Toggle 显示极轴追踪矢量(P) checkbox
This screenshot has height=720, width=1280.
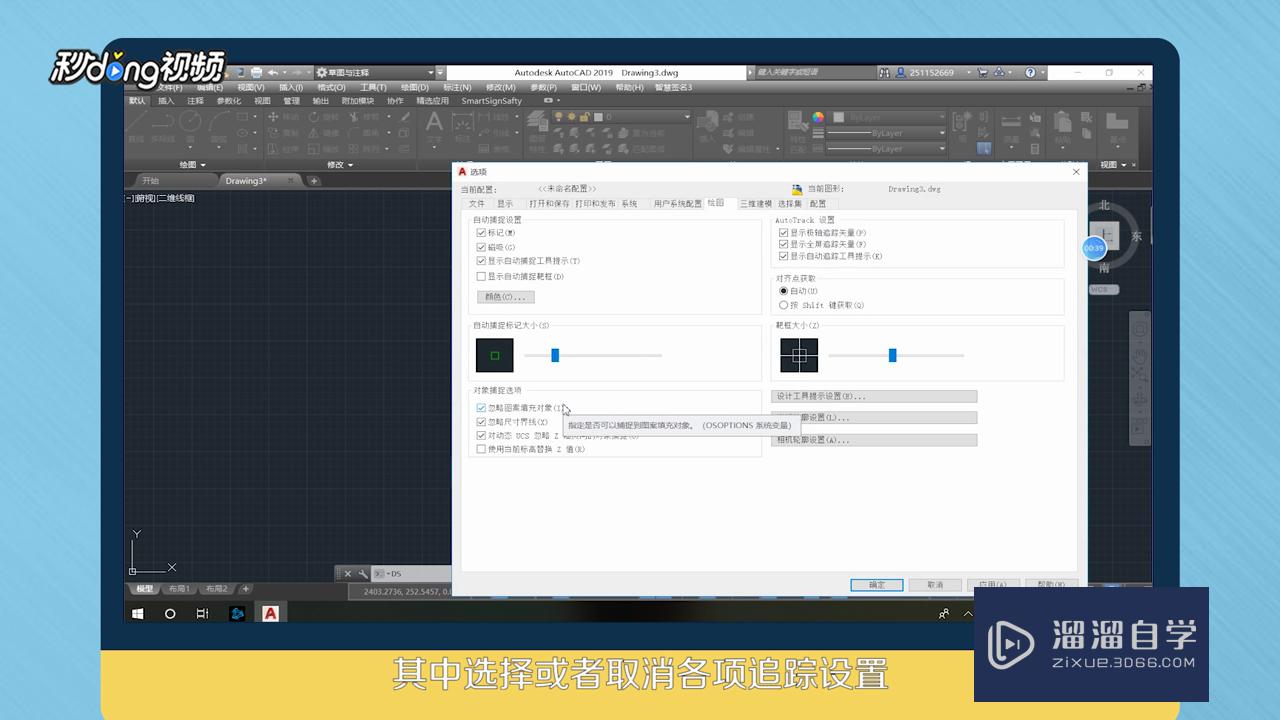(784, 233)
